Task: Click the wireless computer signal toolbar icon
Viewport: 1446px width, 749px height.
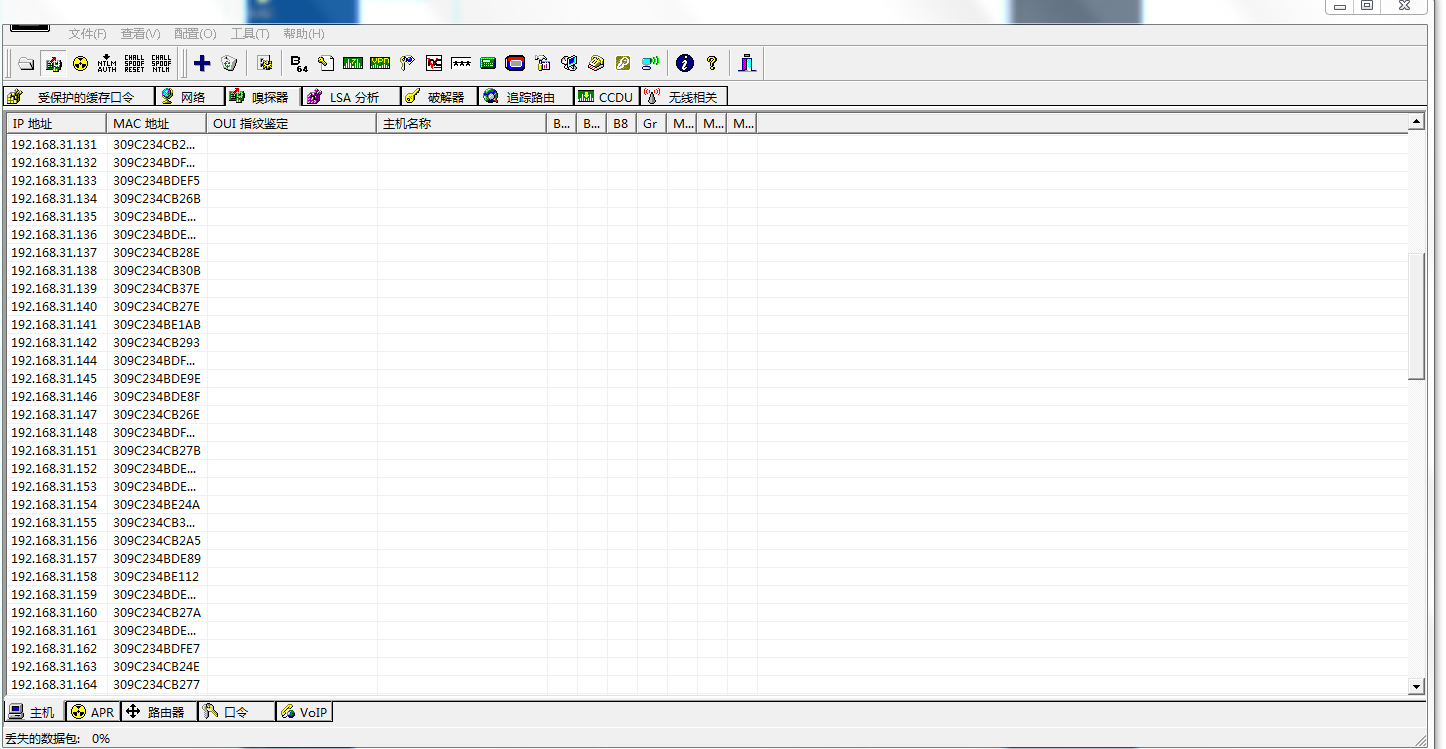Action: 650,63
